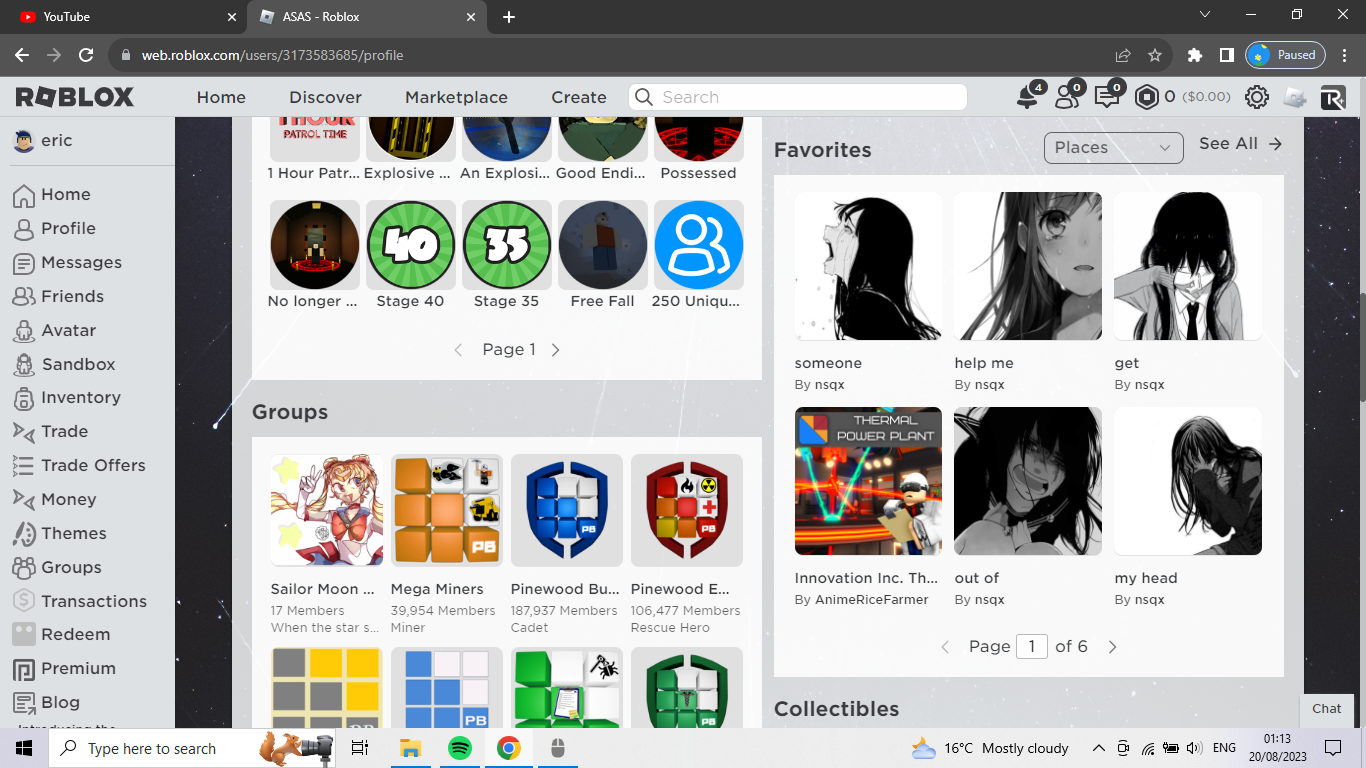The height and width of the screenshot is (768, 1366).
Task: Go to Home in the sidebar
Action: 65,194
